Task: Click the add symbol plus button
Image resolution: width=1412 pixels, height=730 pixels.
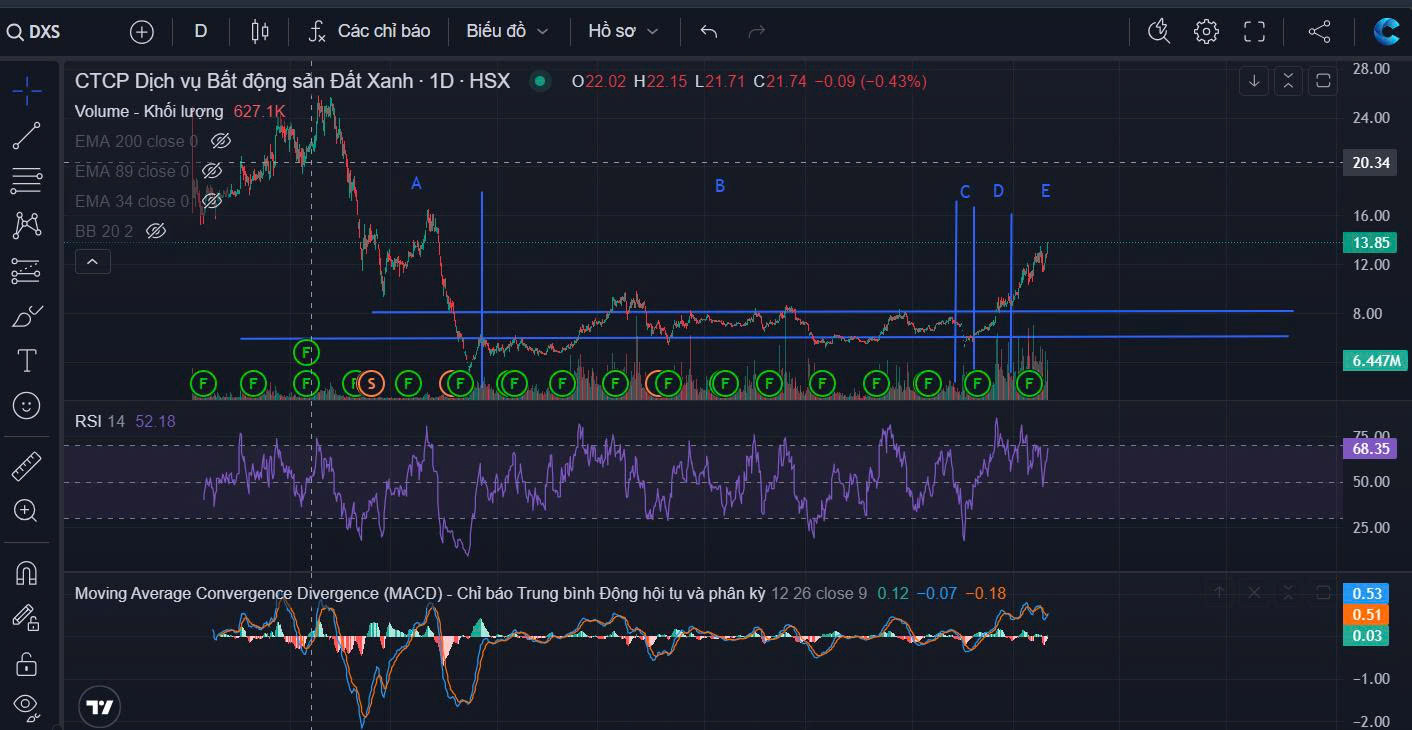Action: pyautogui.click(x=142, y=32)
